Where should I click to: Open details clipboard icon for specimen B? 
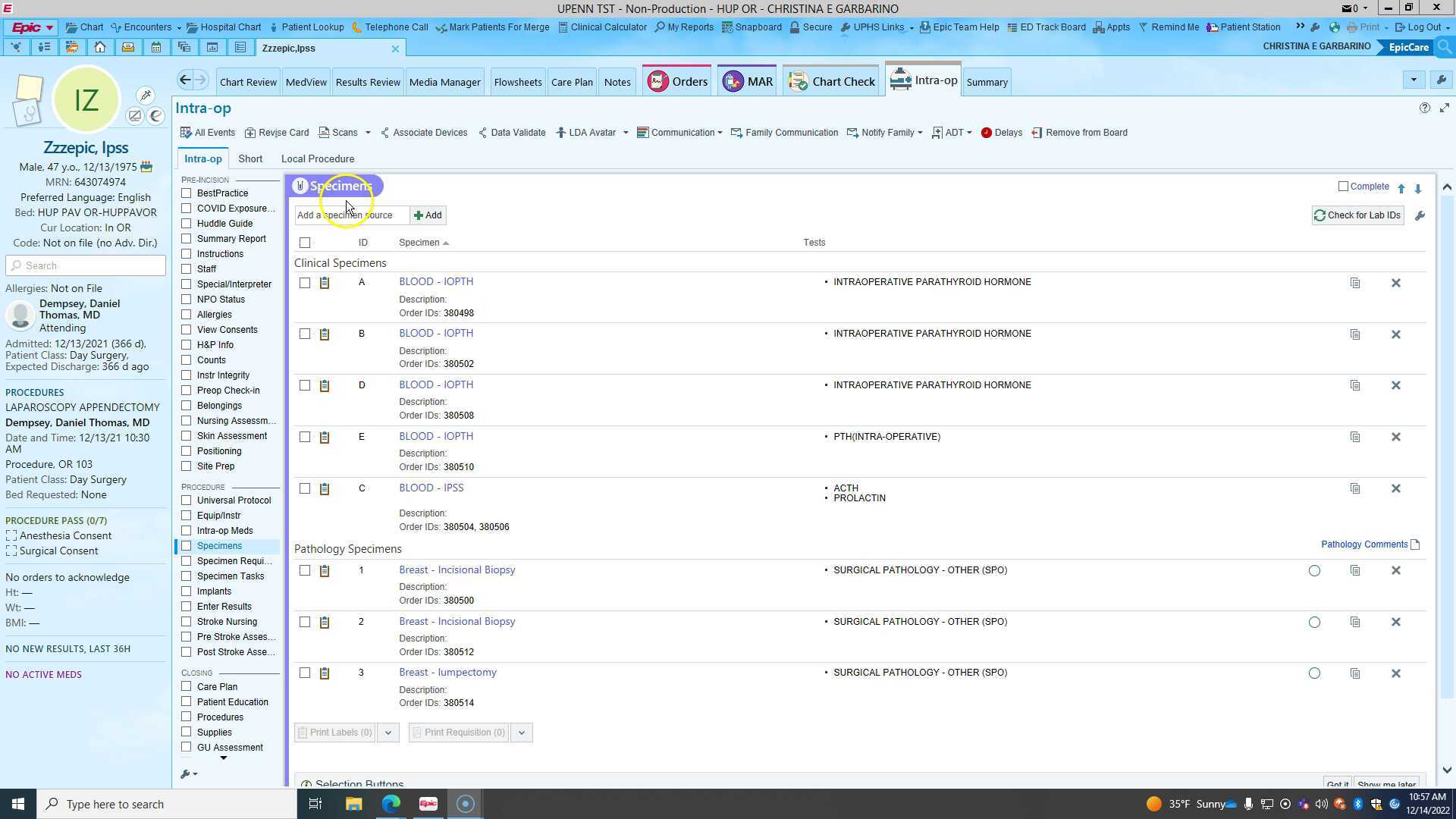click(325, 334)
